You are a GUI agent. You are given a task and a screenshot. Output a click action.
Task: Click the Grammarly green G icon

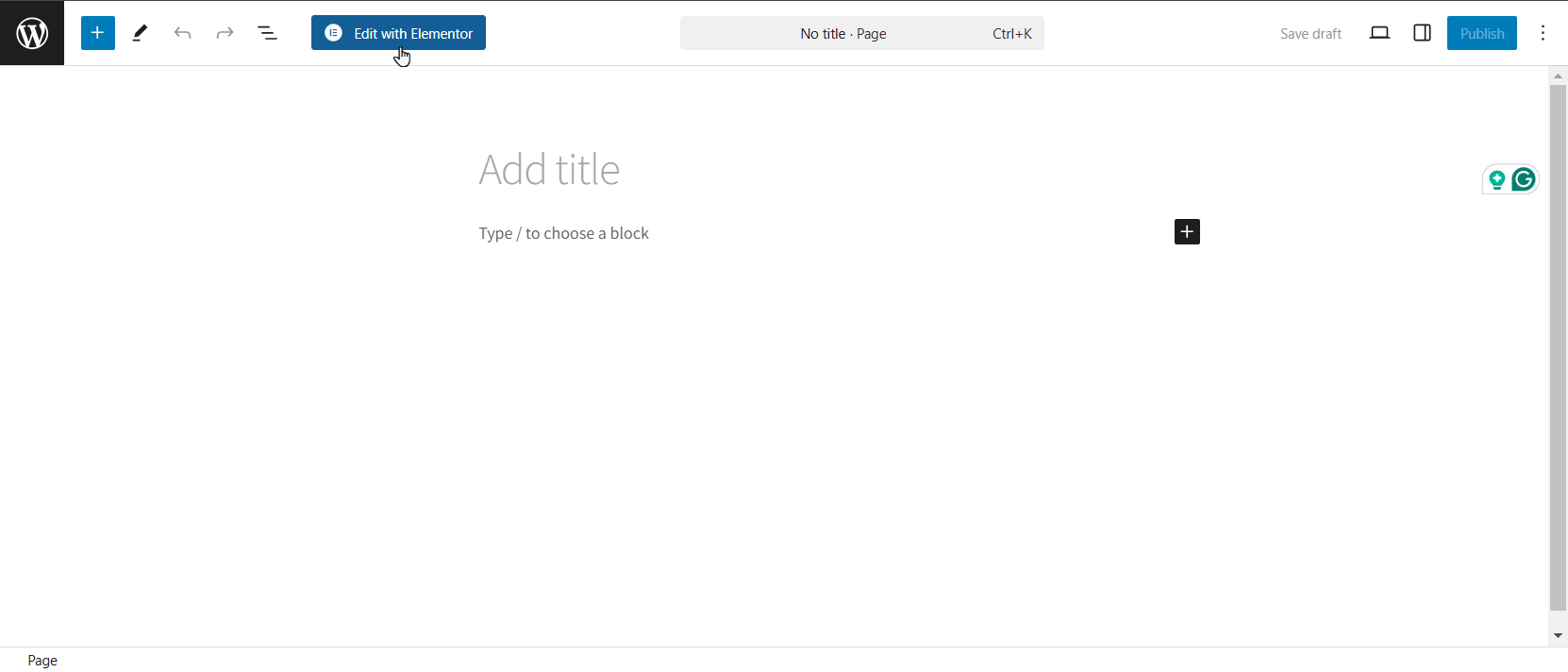1524,179
